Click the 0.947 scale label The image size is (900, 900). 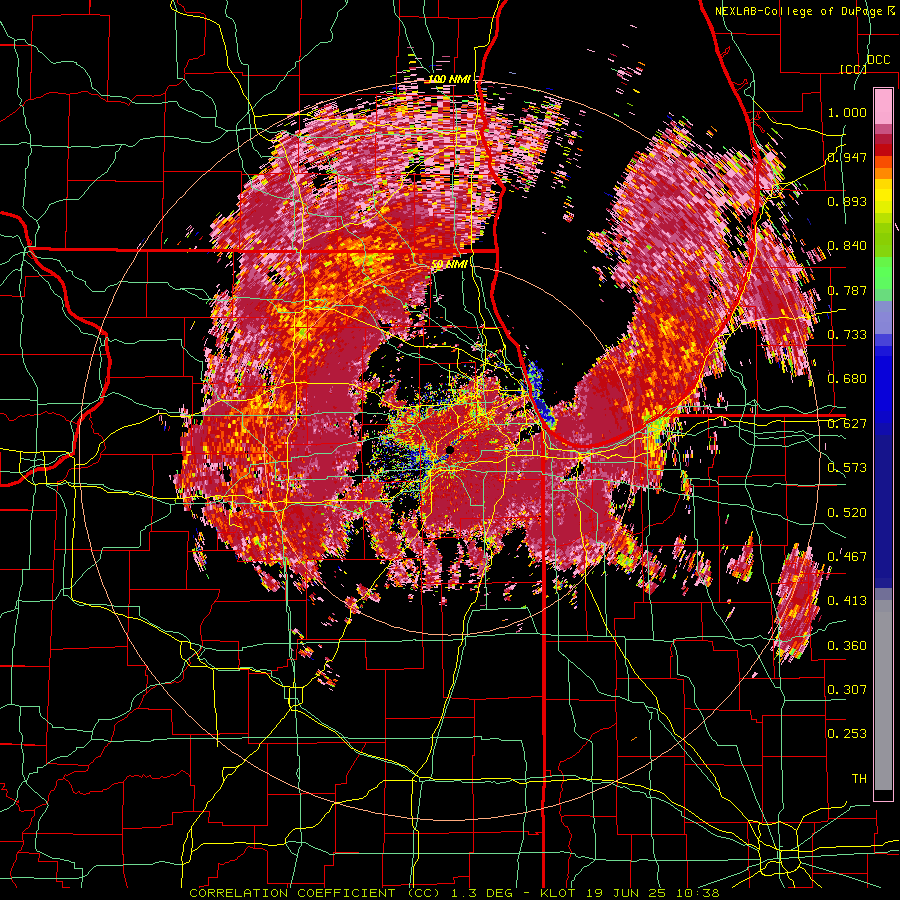click(847, 157)
